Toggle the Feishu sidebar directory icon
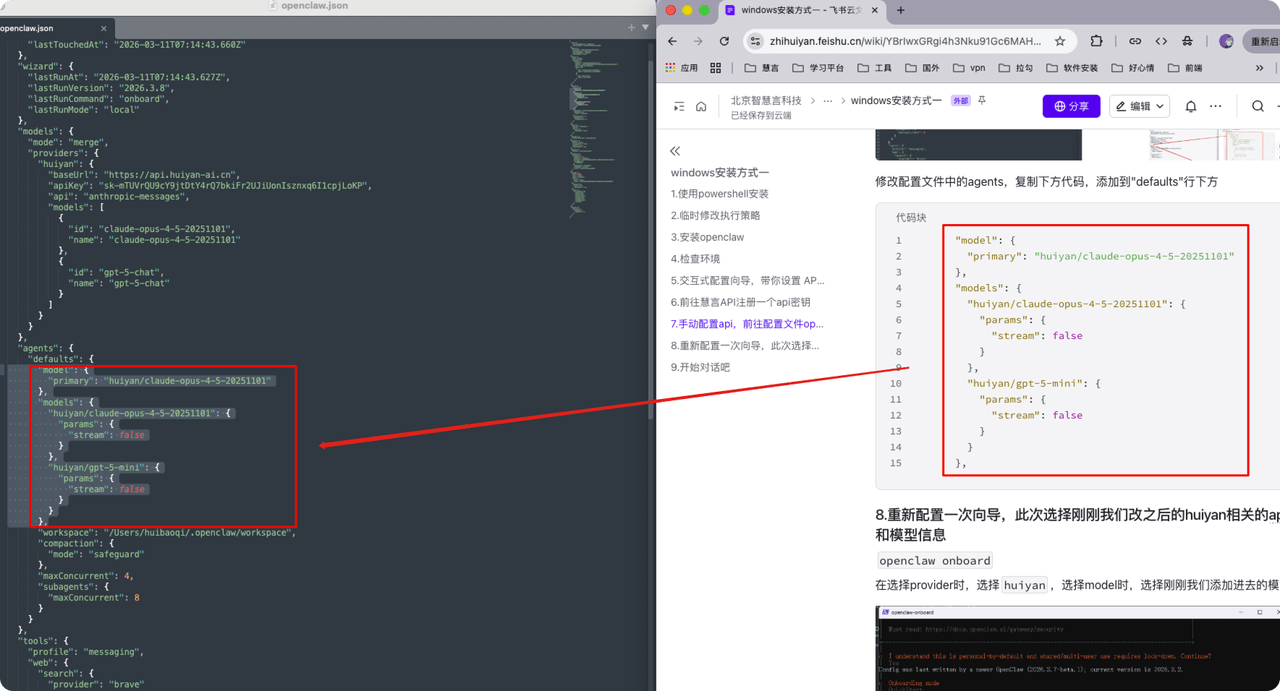 pyautogui.click(x=679, y=106)
